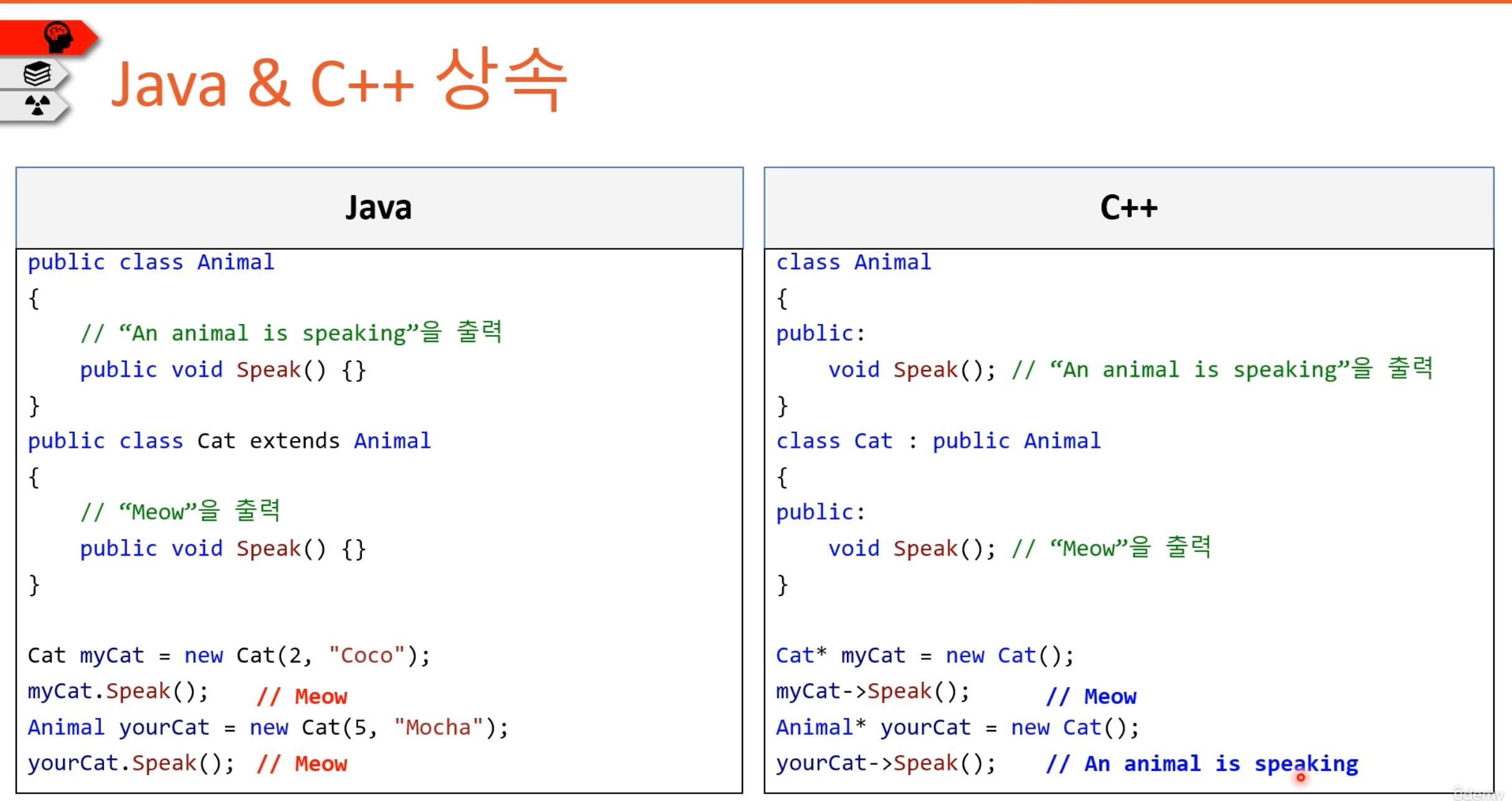Viewport: 1512px width, 801px height.
Task: Click the slide title 'Java & C++ 상속'
Action: point(339,82)
